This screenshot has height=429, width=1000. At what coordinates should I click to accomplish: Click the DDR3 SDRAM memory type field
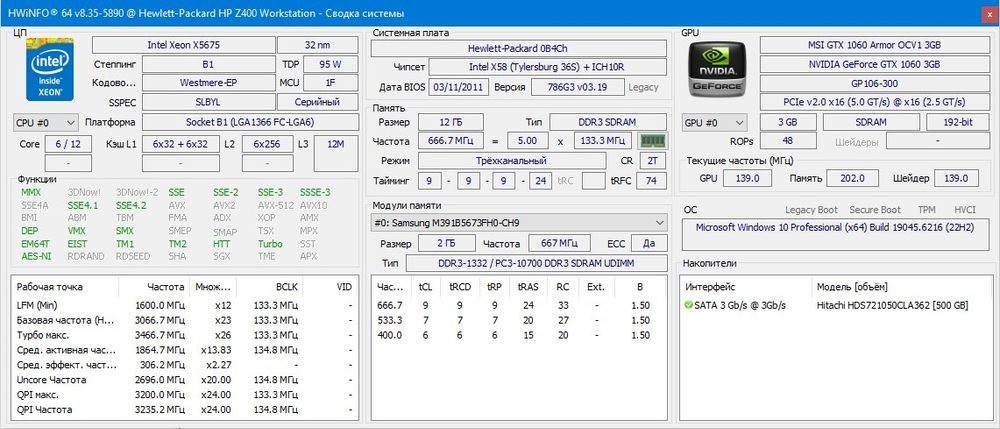608,122
